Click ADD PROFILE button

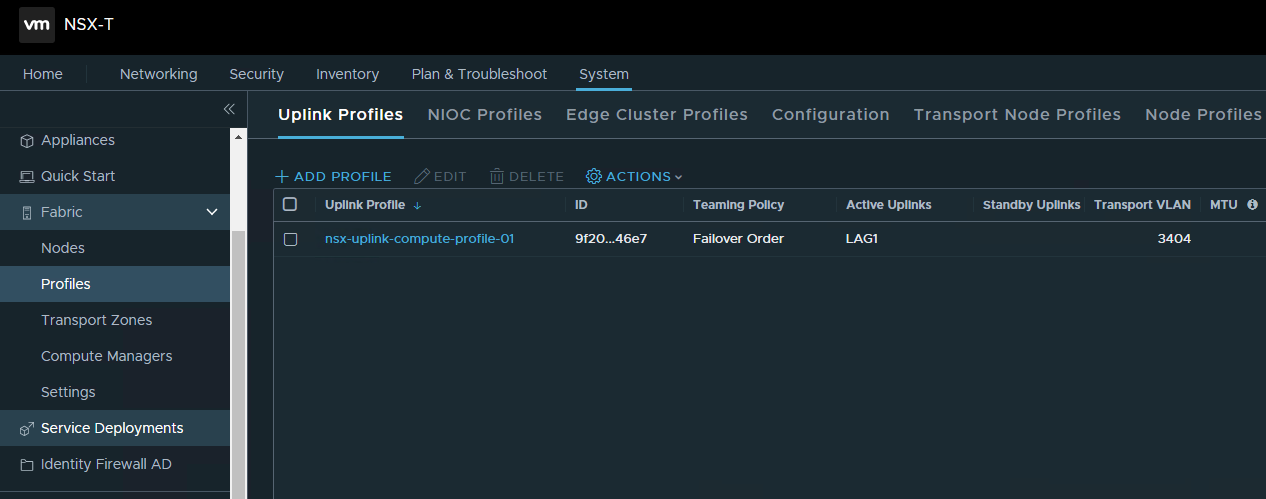(333, 176)
